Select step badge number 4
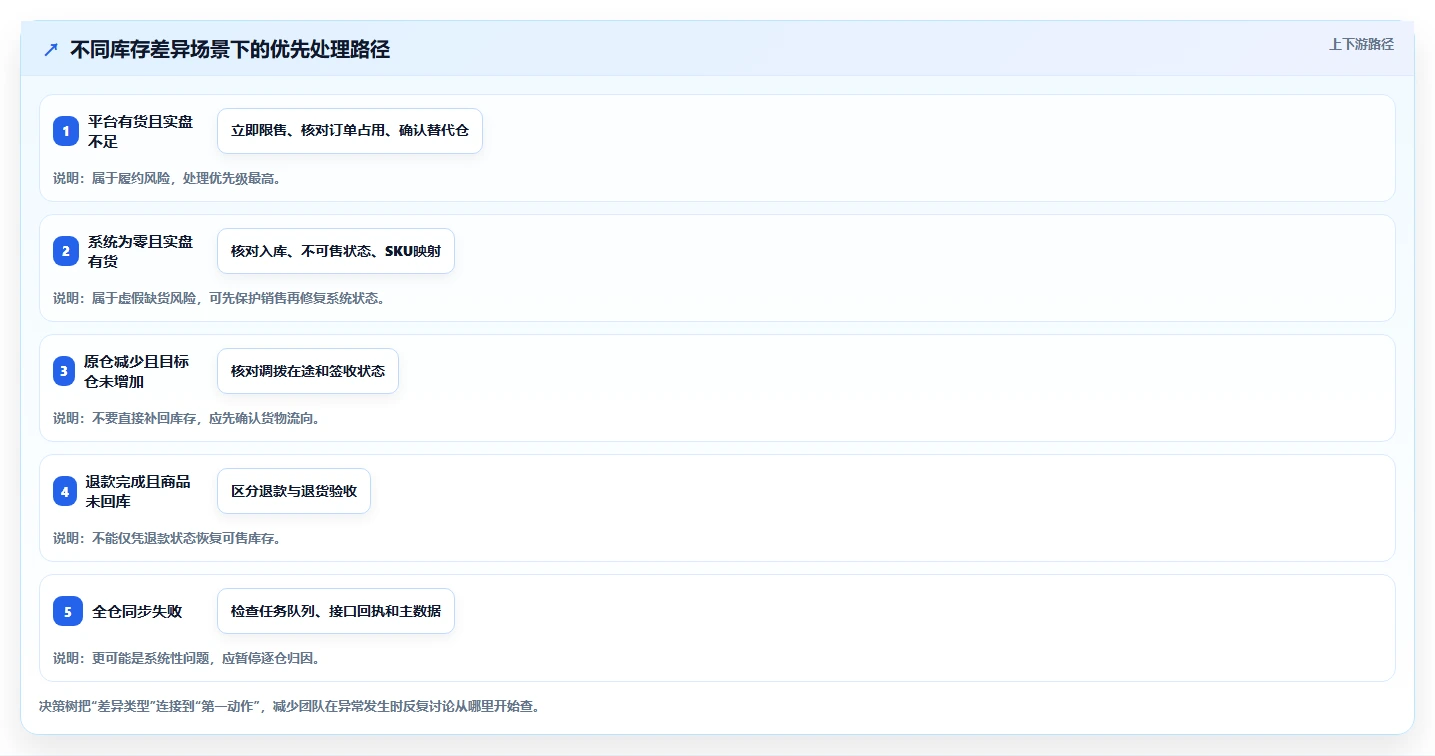The image size is (1435, 756). tap(65, 491)
